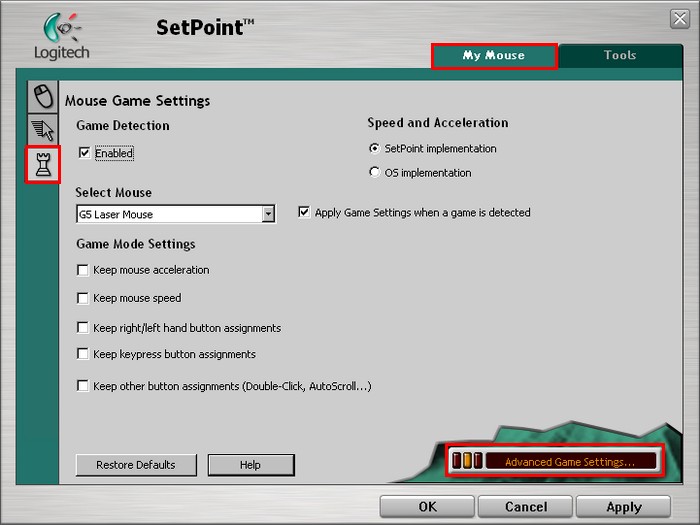The image size is (700, 525).
Task: Close the SetPoint window
Action: [x=680, y=19]
